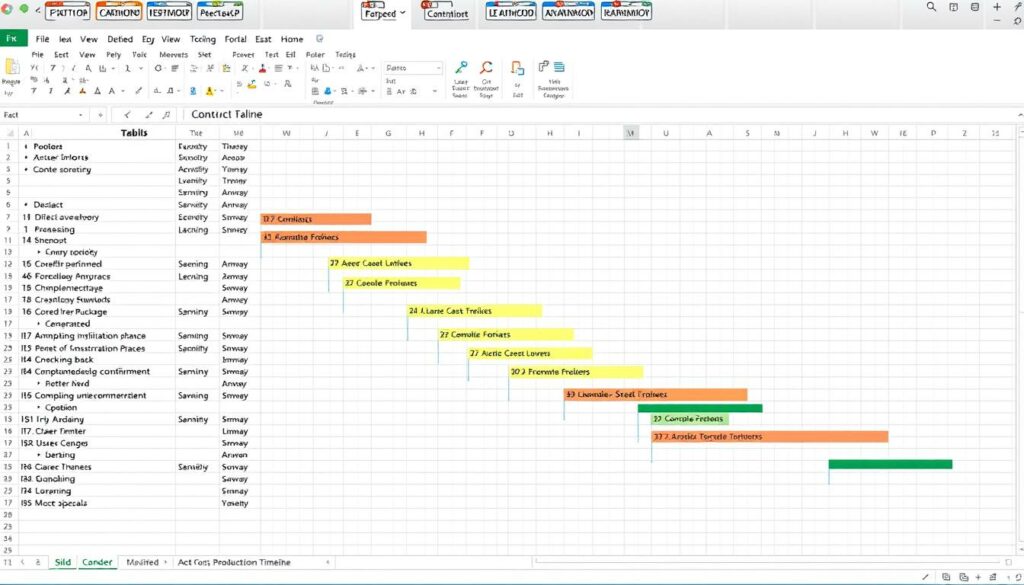Click the select-all corner of the grid
1024x585 pixels.
click(9, 133)
